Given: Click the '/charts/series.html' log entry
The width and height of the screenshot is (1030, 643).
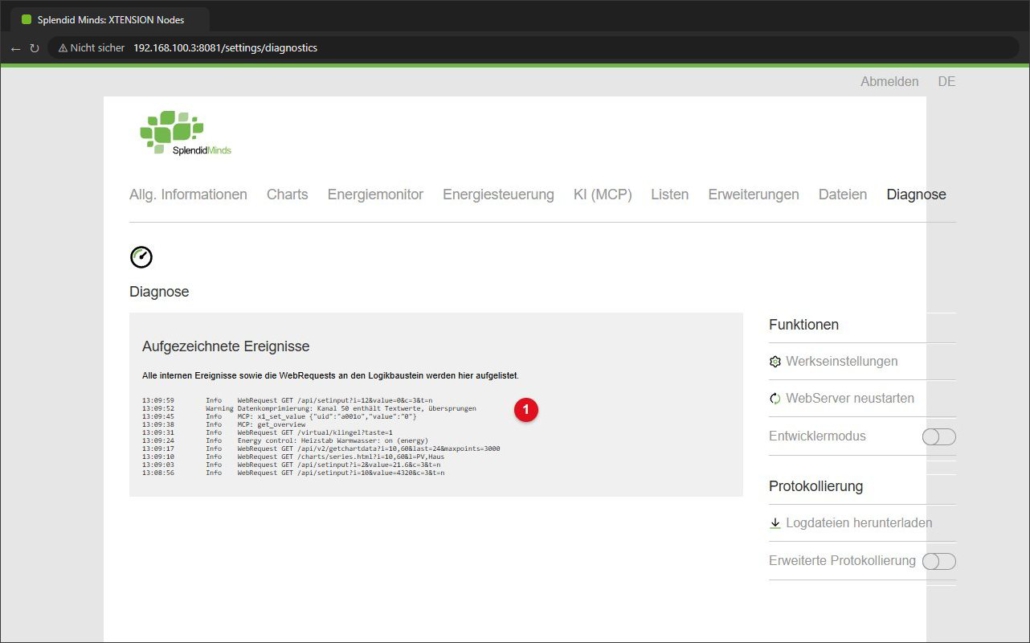Looking at the screenshot, I should point(293,456).
